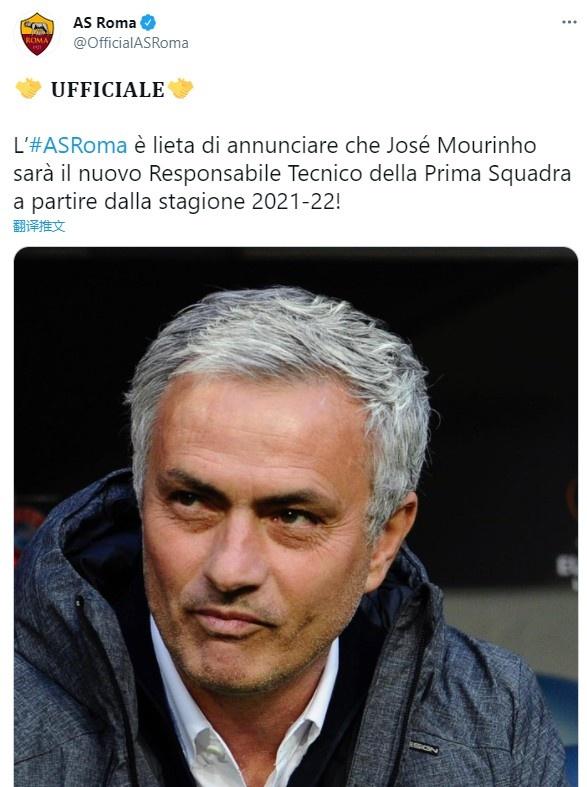
Task: Select the bold UFFICIALE heading
Action: click(x=107, y=90)
